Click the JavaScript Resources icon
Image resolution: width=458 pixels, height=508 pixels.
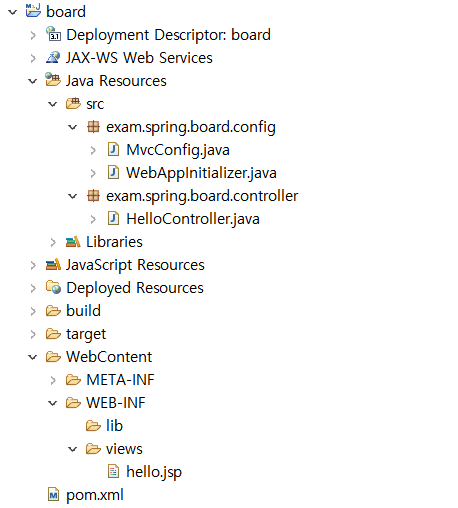pyautogui.click(x=53, y=265)
